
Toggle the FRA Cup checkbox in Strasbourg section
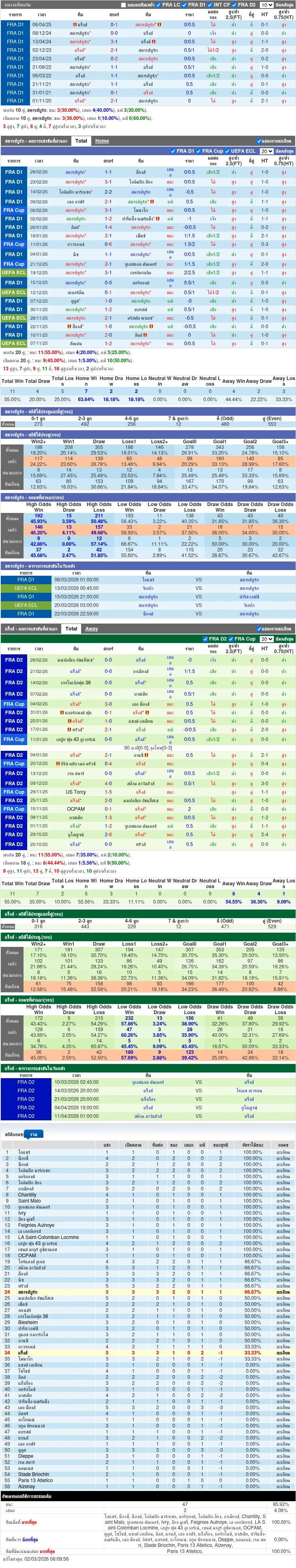pos(199,151)
